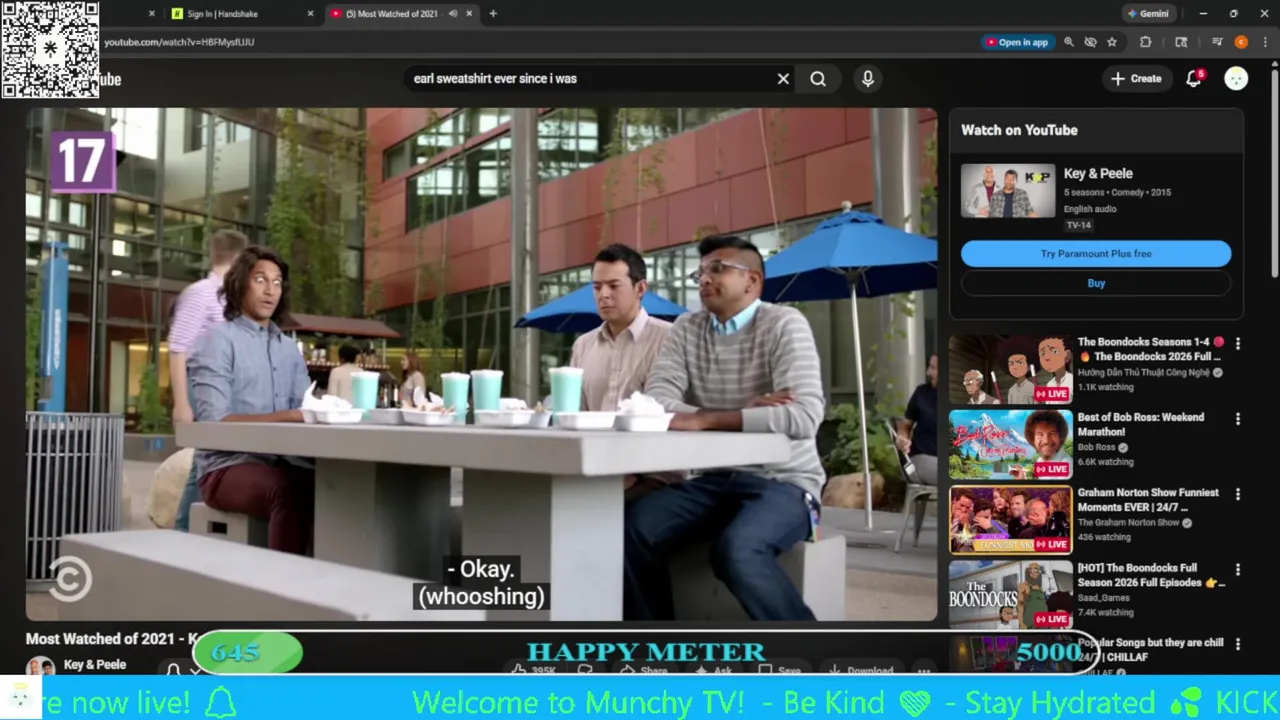This screenshot has width=1280, height=720.
Task: Open the Key & Peele show title link
Action: coord(1098,174)
